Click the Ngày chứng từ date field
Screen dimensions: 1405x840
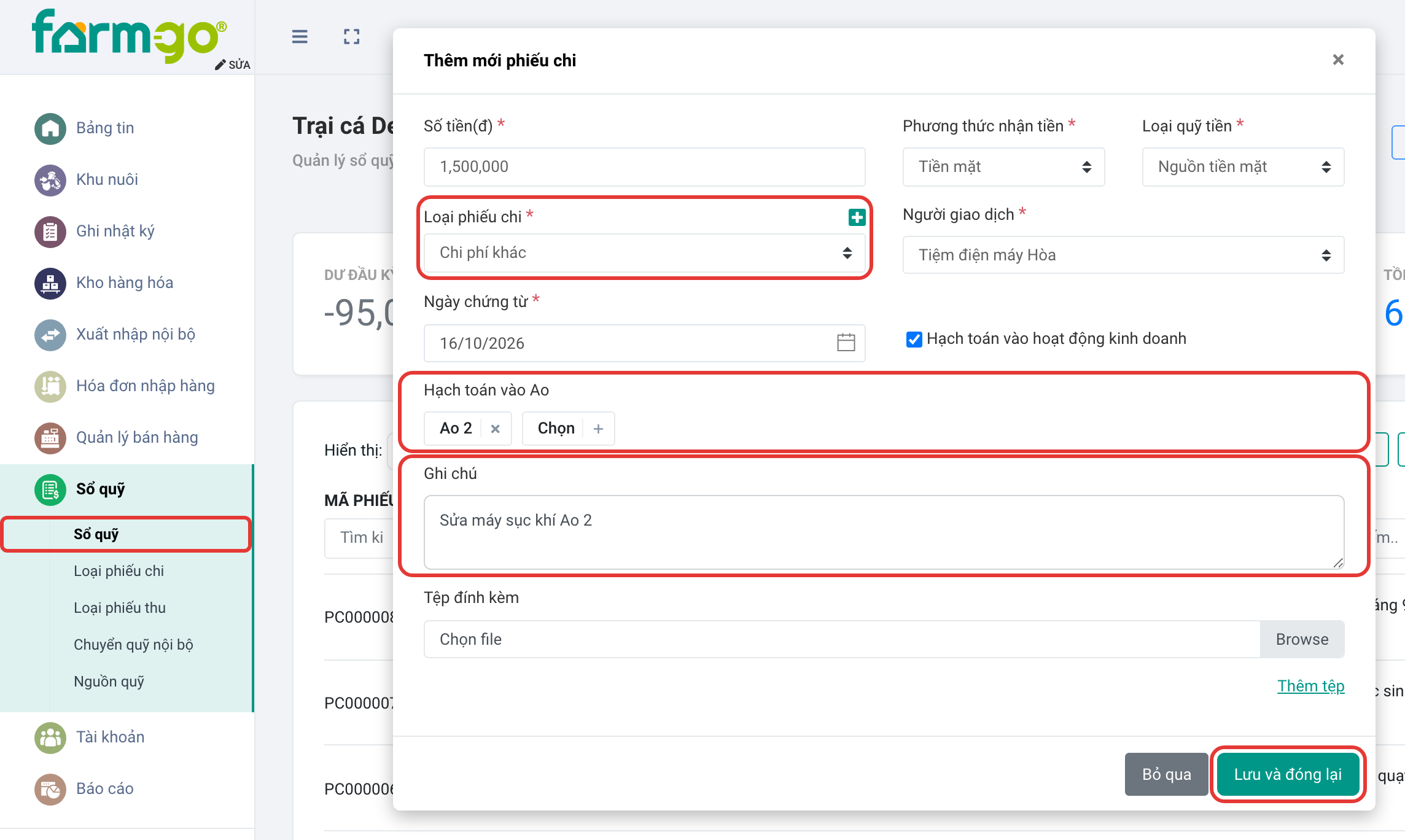click(644, 343)
